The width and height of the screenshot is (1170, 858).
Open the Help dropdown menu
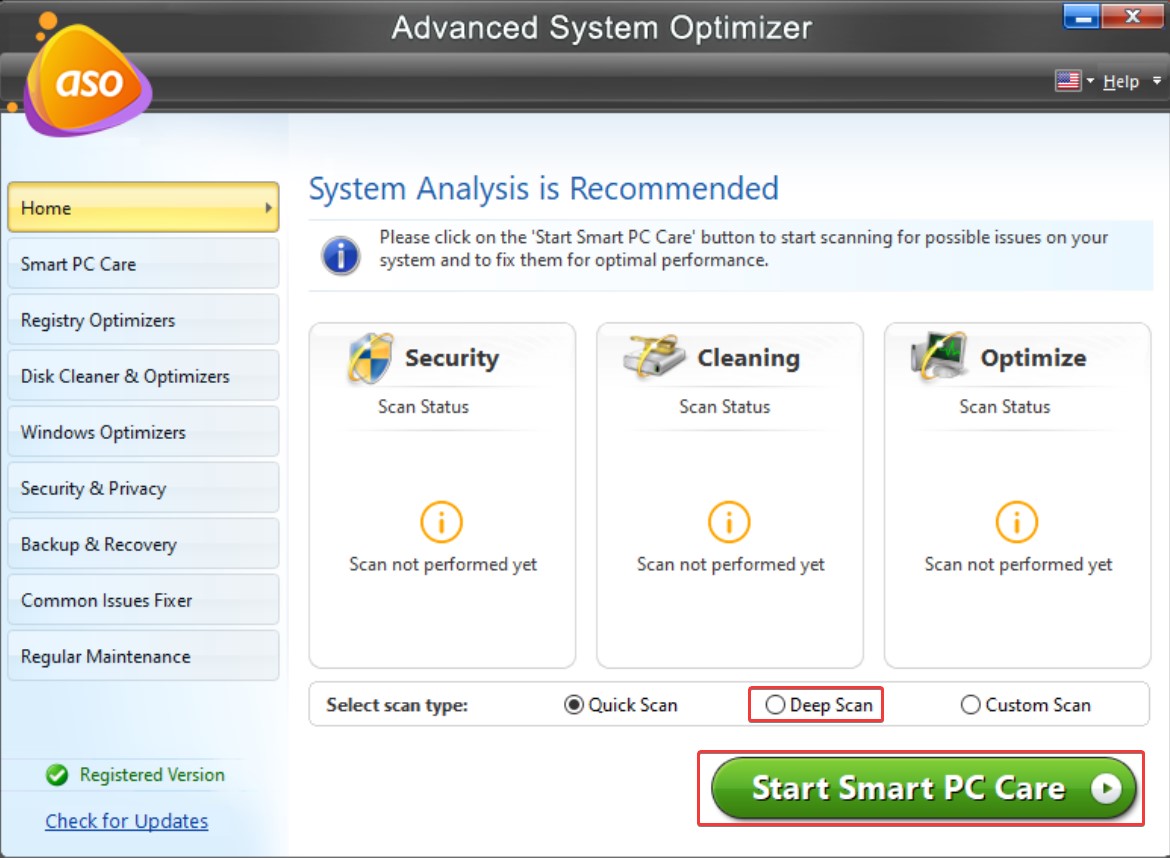pos(1122,81)
